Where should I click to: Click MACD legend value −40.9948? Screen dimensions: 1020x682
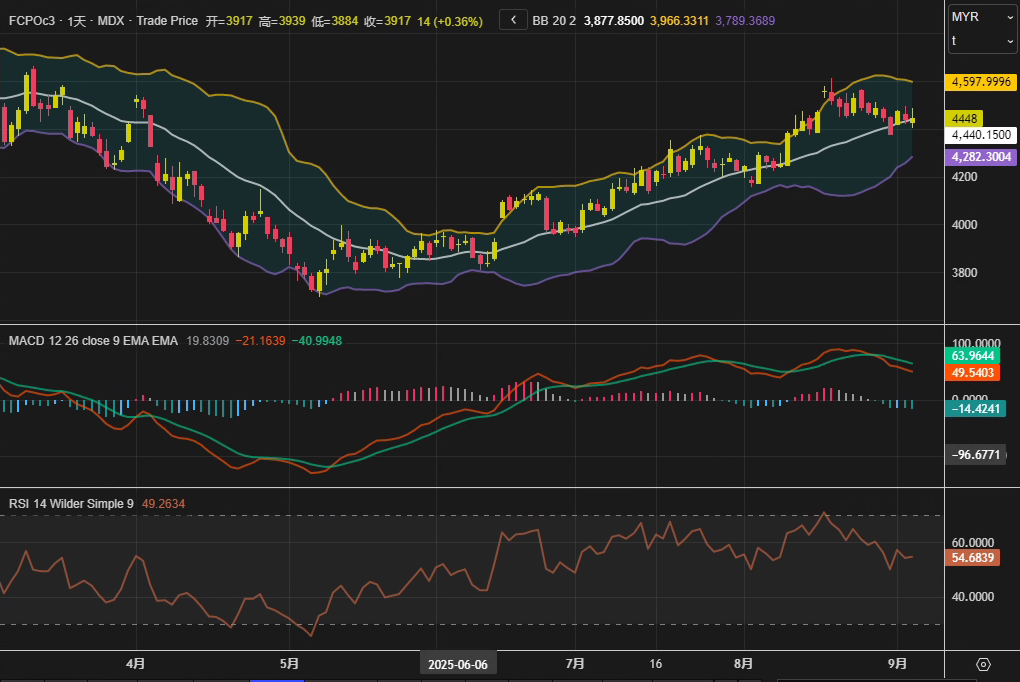pyautogui.click(x=317, y=341)
